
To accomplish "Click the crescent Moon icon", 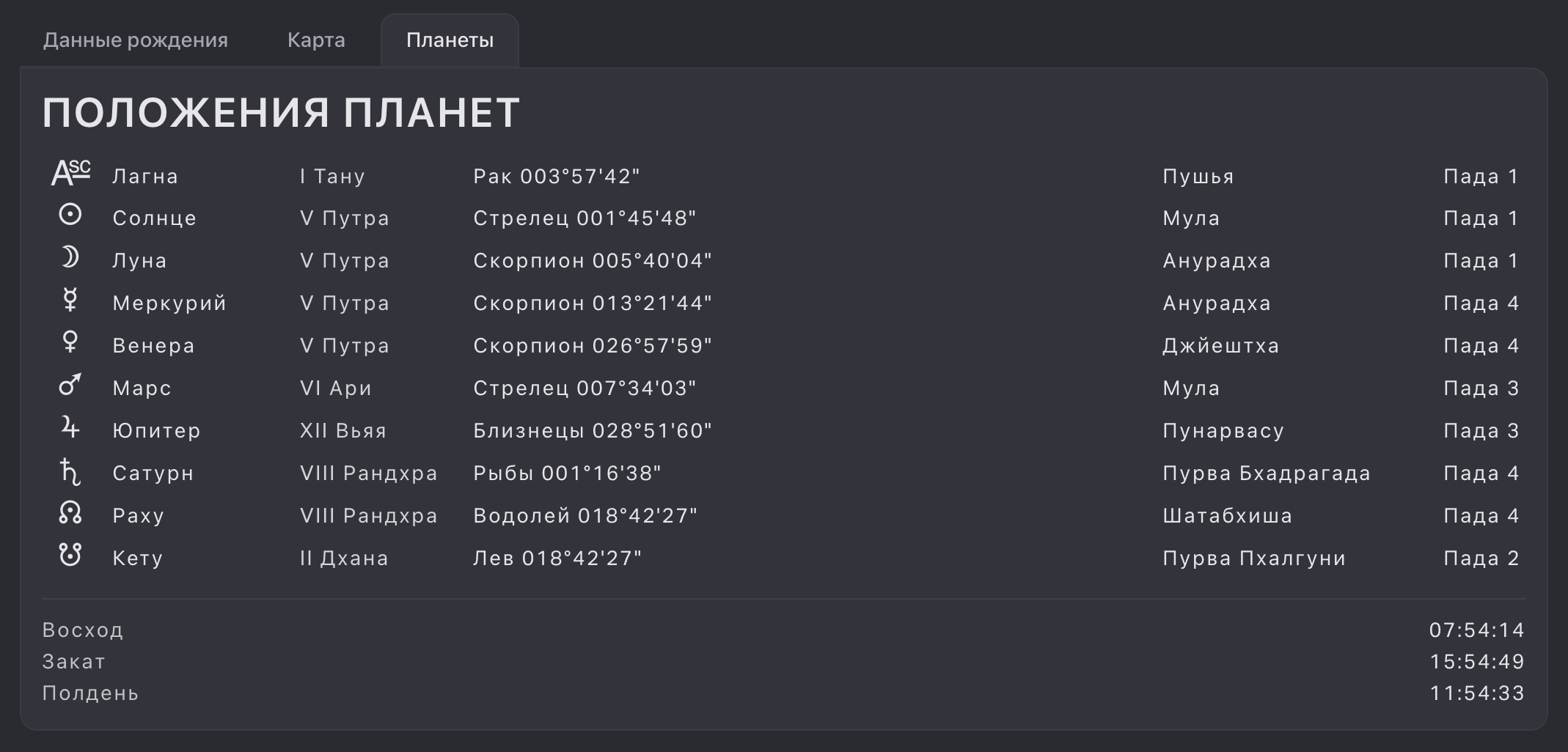I will coord(70,257).
